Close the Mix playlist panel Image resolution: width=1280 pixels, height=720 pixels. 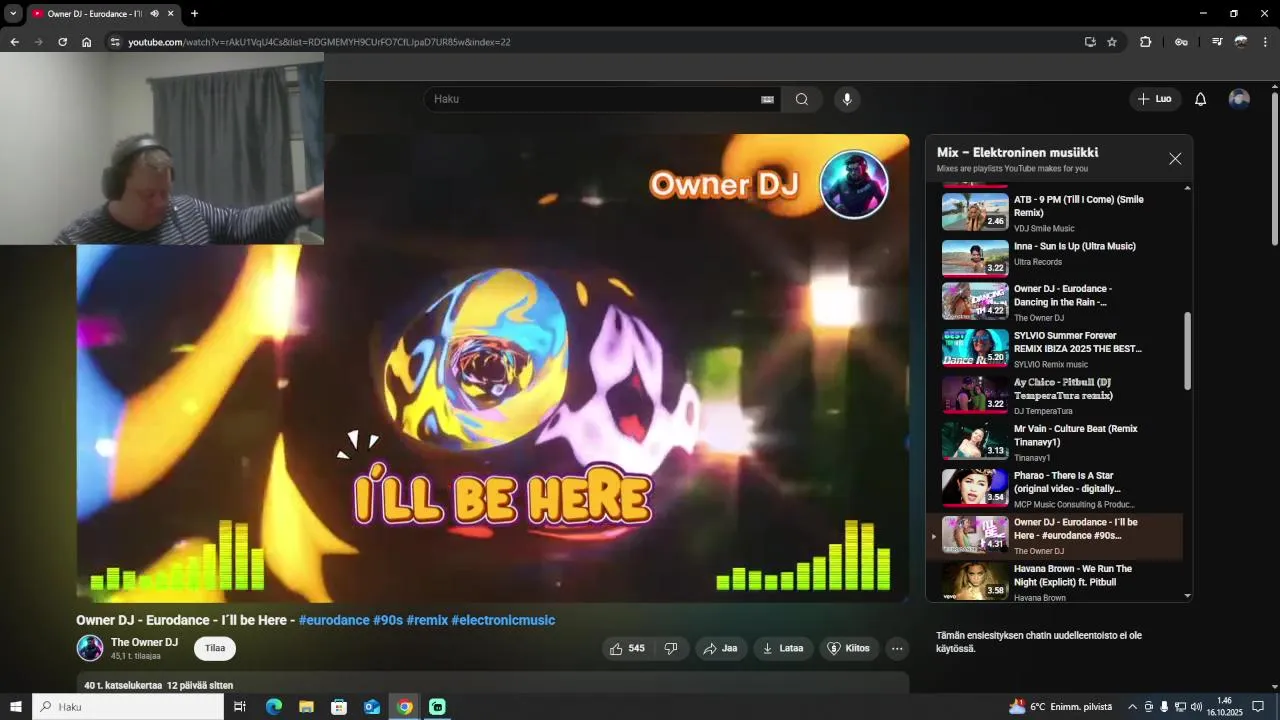point(1175,159)
